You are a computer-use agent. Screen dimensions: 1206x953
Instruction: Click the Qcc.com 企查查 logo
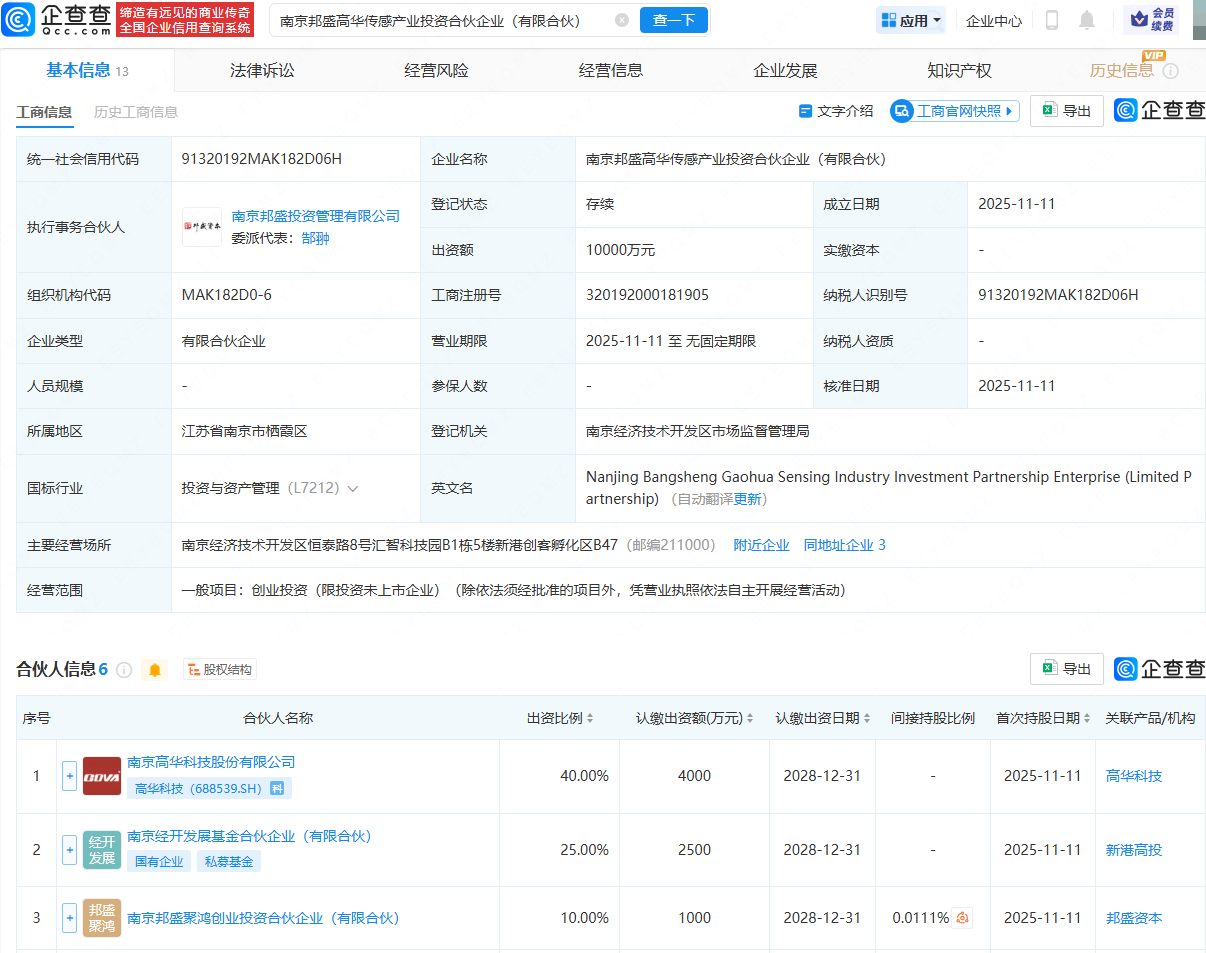click(58, 20)
